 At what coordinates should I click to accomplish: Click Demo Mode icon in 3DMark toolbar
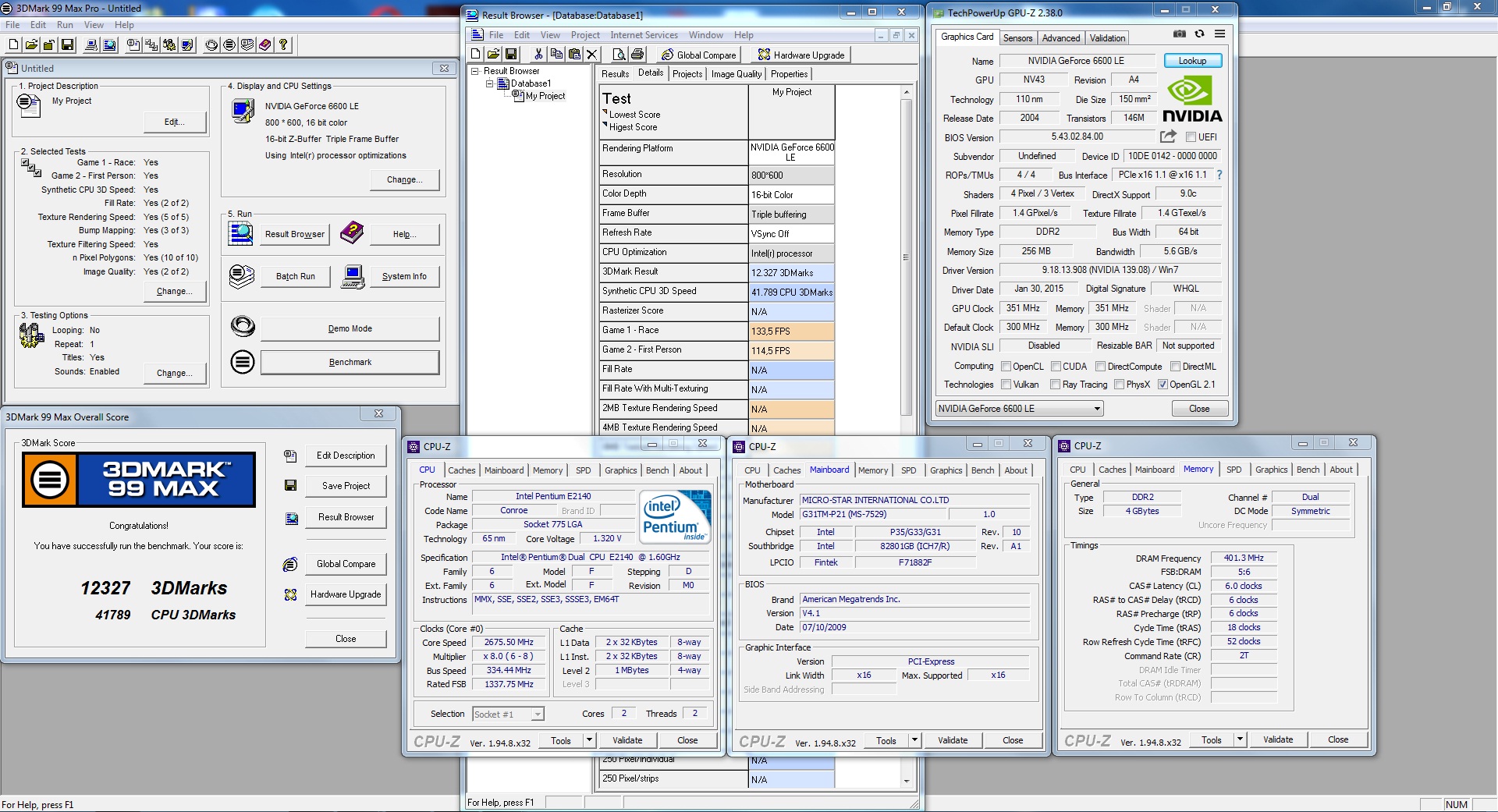211,44
